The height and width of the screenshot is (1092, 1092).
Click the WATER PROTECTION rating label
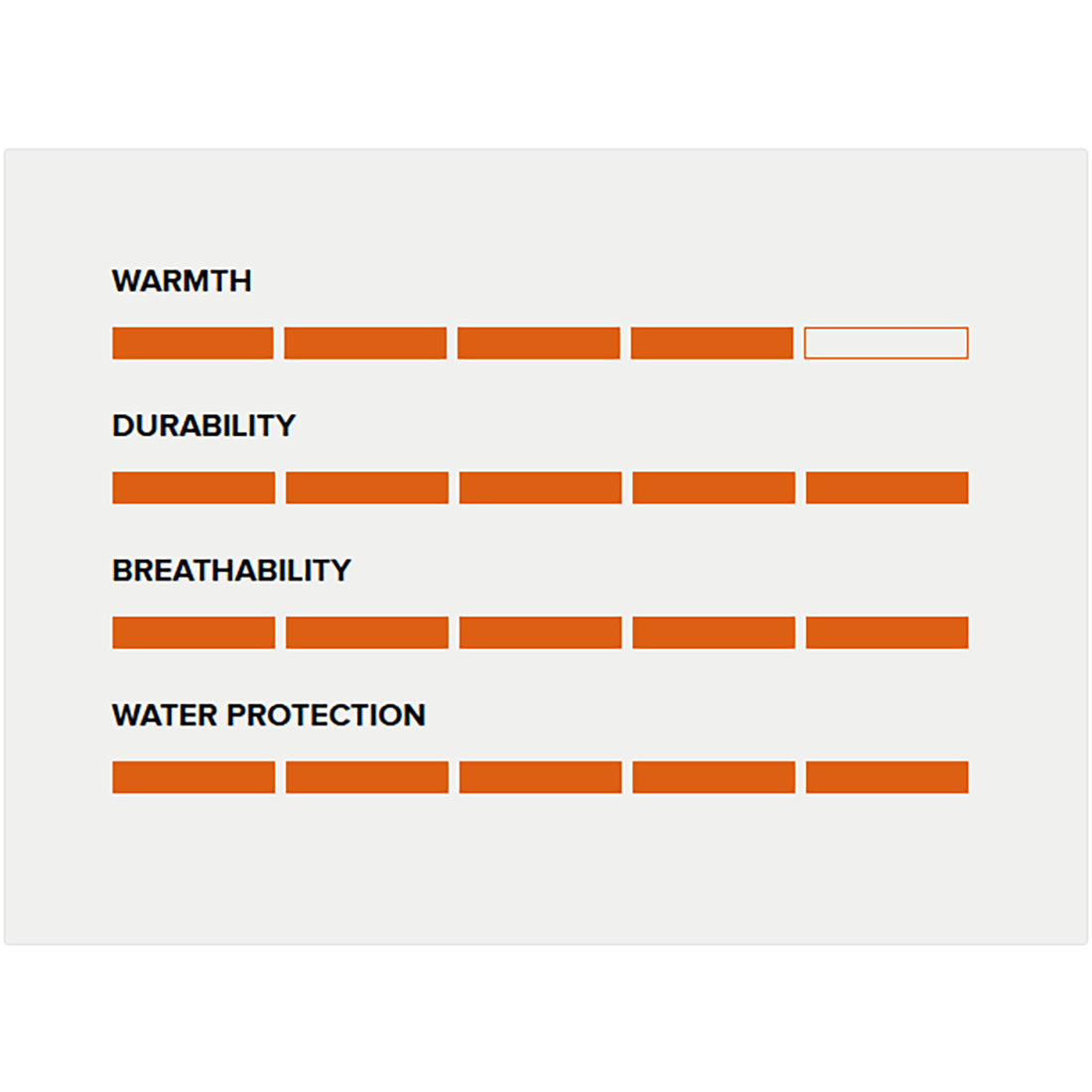[268, 715]
